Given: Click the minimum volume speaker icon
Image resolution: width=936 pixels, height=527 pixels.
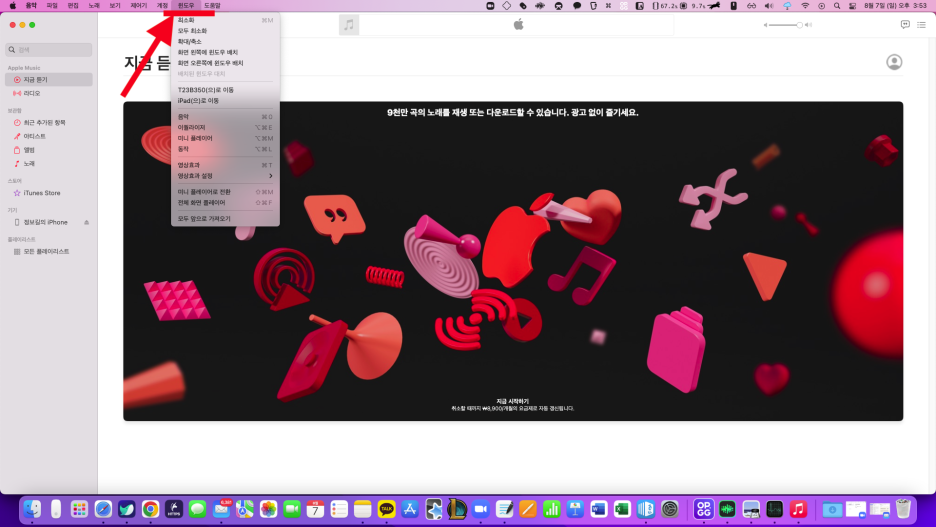Looking at the screenshot, I should (765, 25).
